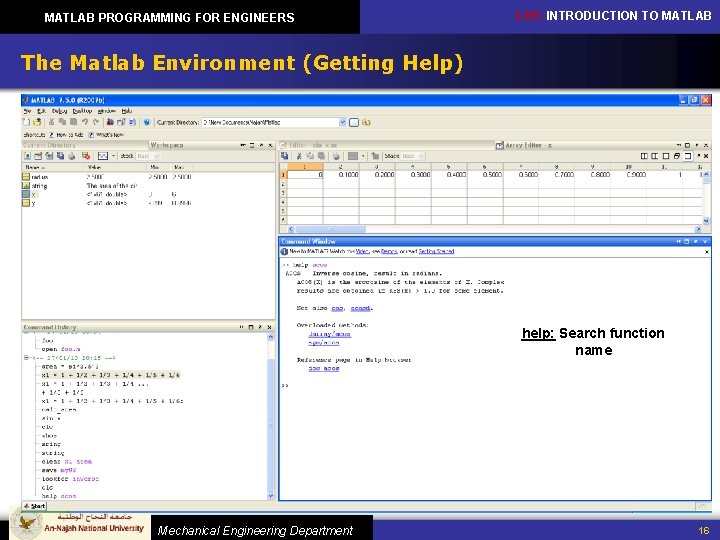Open the Help menu in the menu bar
Viewport: 720px width, 540px height.
pos(126,110)
